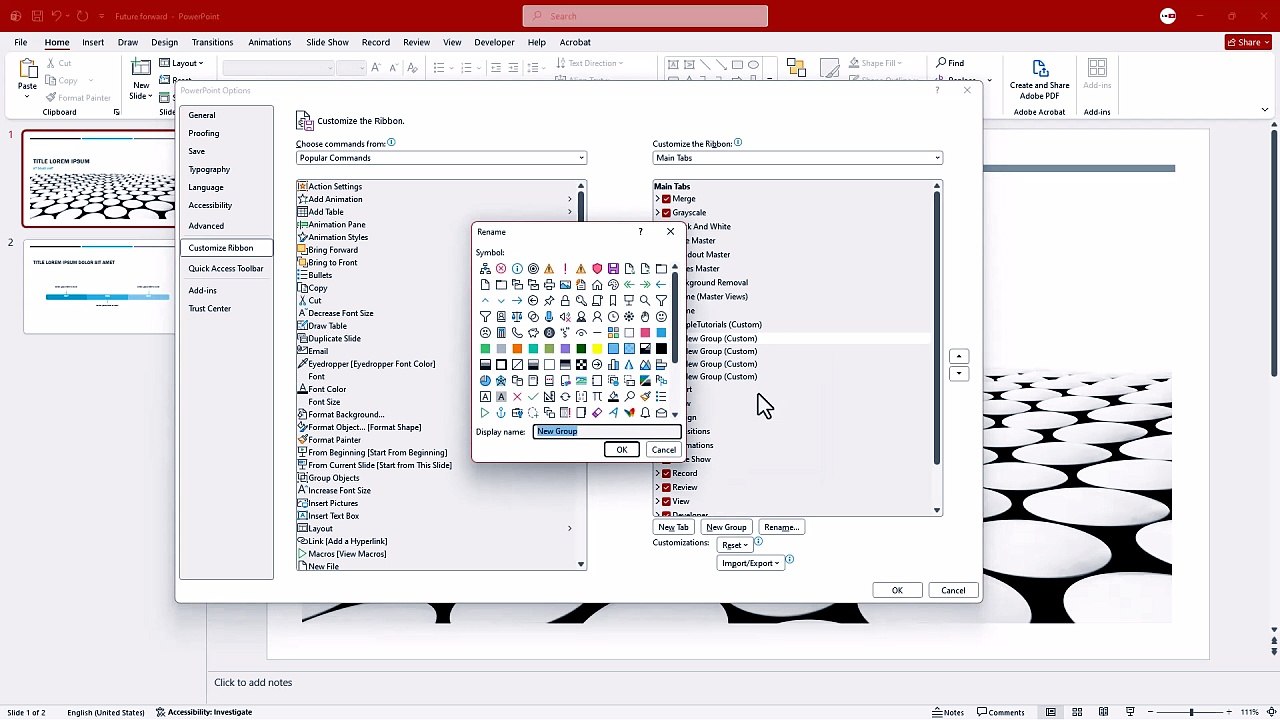The width and height of the screenshot is (1280, 720).
Task: Select the smiley face symbol
Action: coord(661,317)
